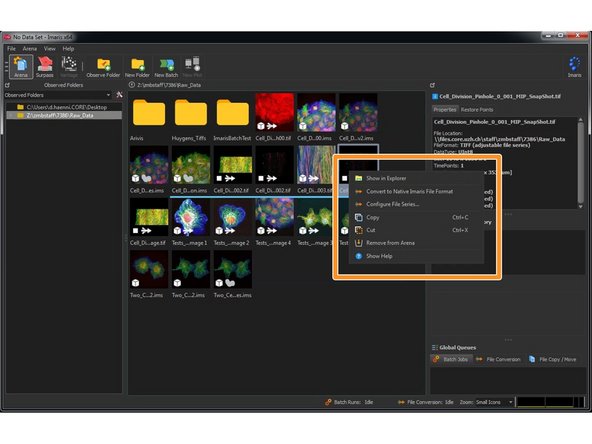Click the Global Queues heading
592x444 pixels.
(x=458, y=347)
